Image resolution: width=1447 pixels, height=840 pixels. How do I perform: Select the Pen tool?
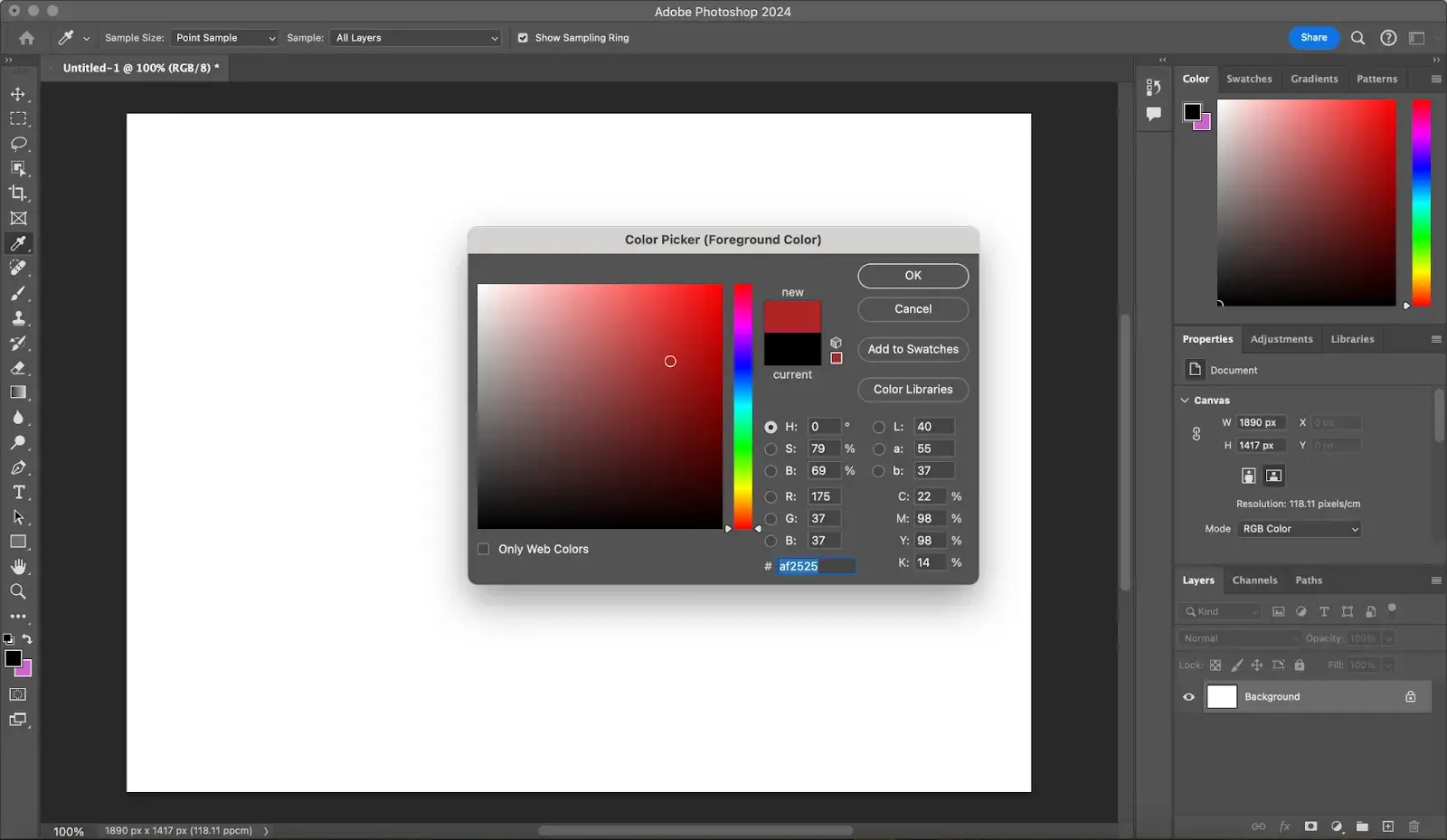pyautogui.click(x=18, y=467)
